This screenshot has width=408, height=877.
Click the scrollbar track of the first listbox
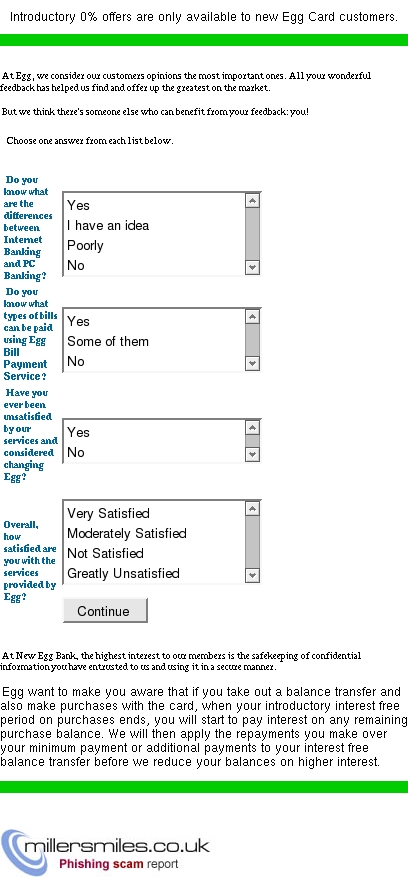point(252,234)
